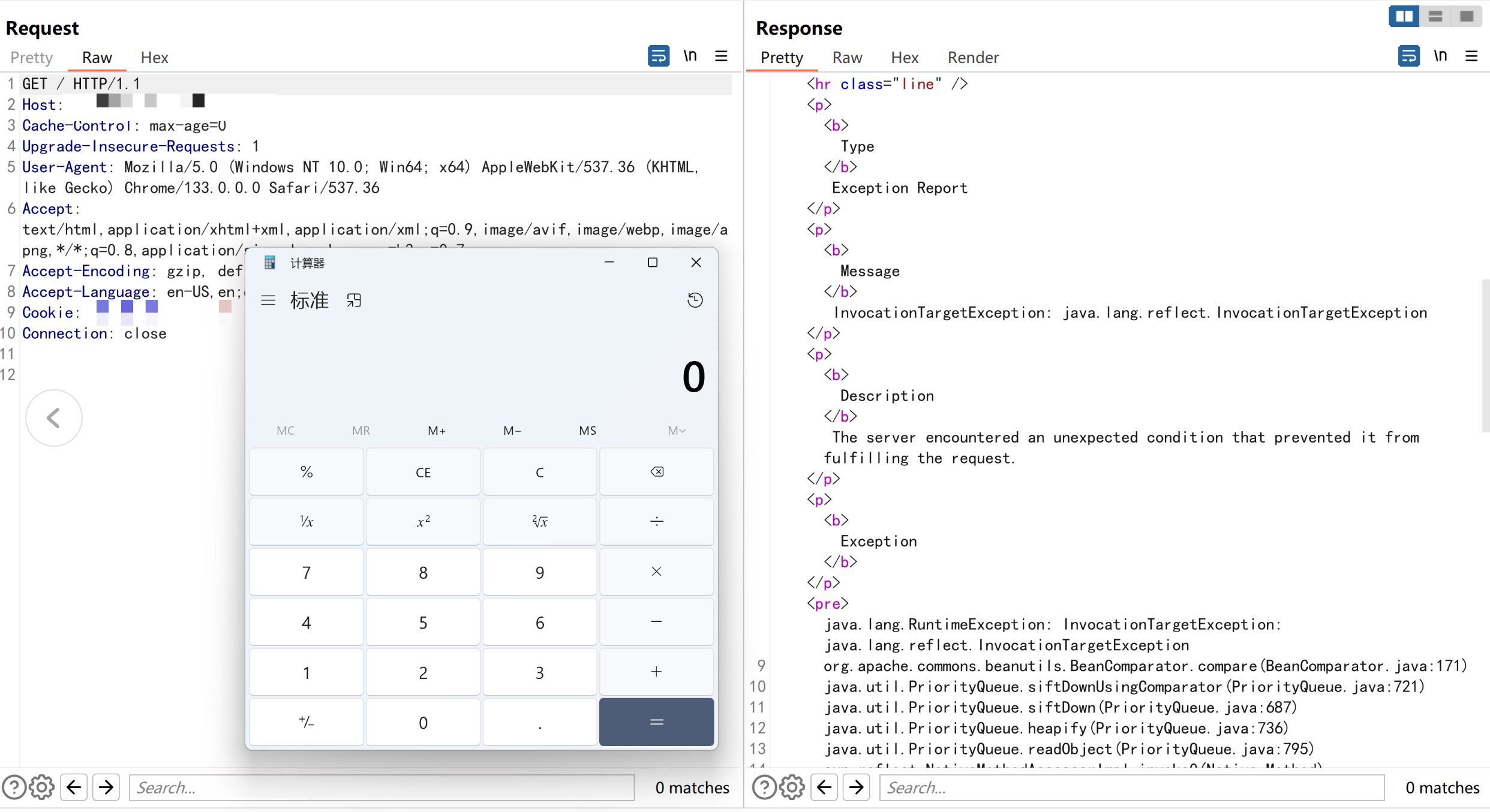
Task: Open Request panel hamburger options menu
Action: point(721,56)
